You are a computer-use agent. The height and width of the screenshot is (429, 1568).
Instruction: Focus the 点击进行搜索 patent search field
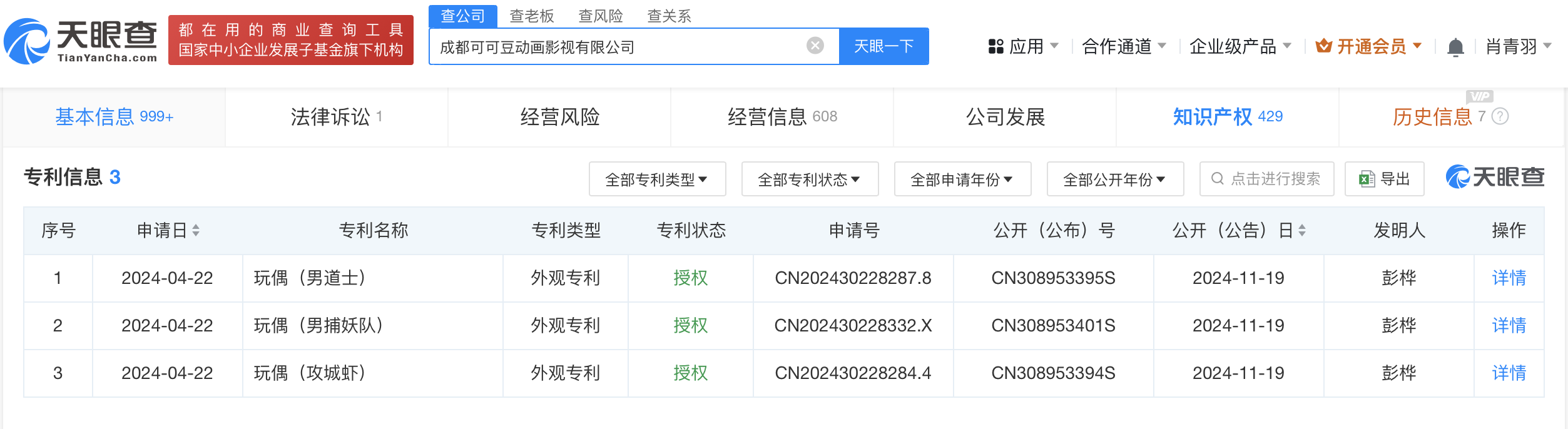pos(1267,179)
